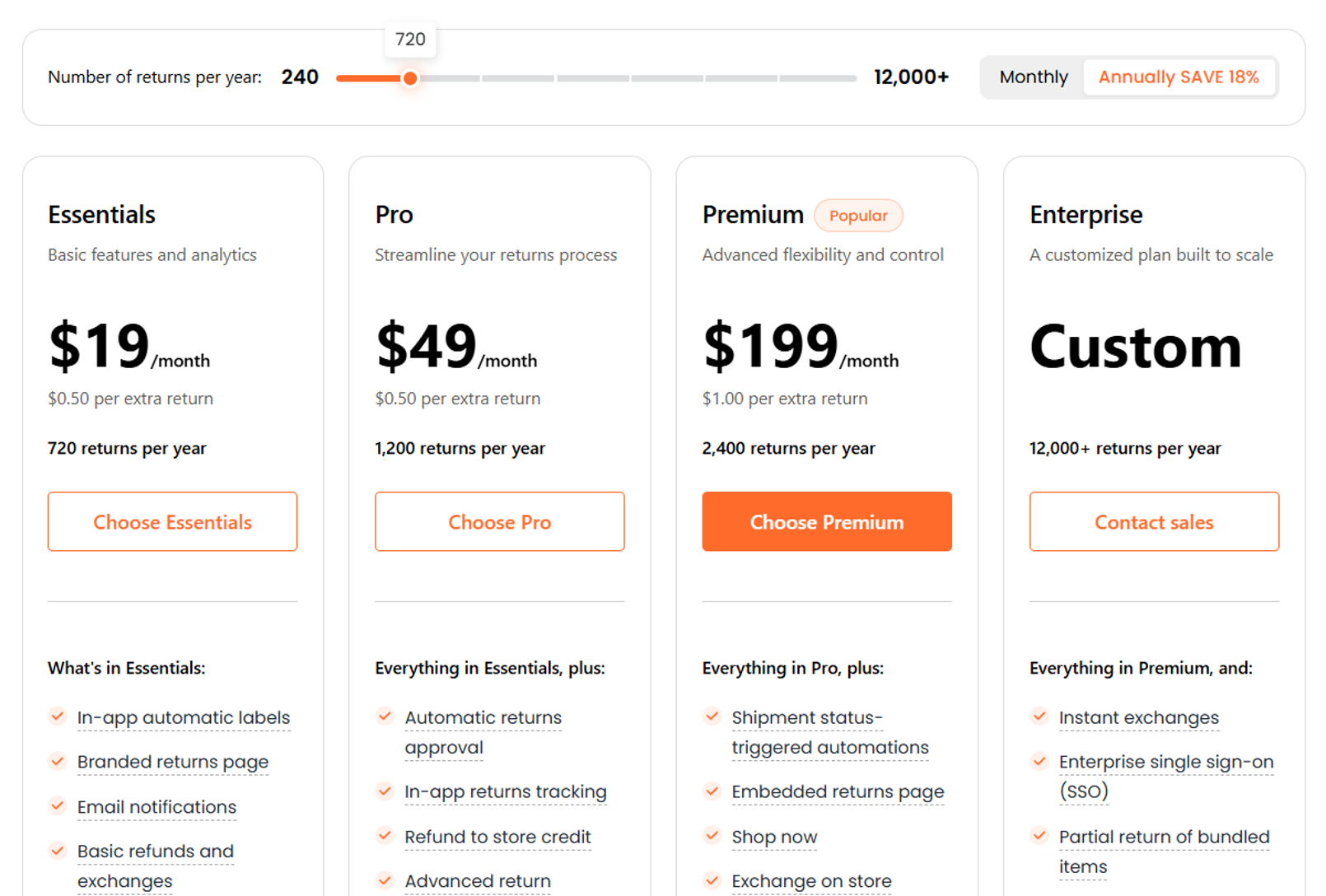Click the checkmark beside In-app automatic labels

point(58,716)
